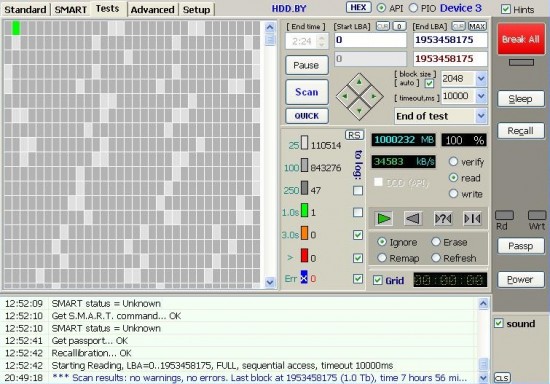Image resolution: width=550 pixels, height=384 pixels.
Task: Click the Sleep button
Action: coord(521,99)
